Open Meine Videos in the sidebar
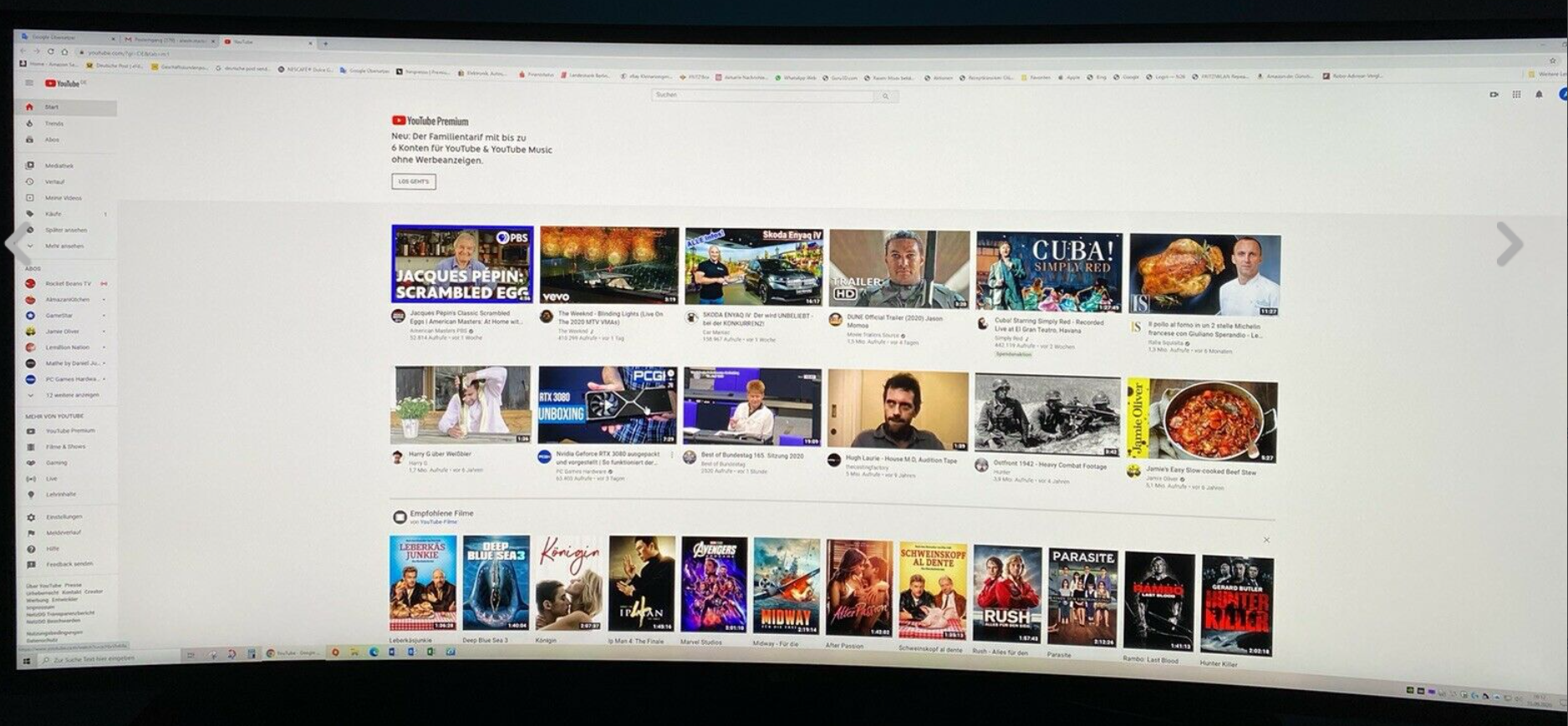 click(66, 198)
